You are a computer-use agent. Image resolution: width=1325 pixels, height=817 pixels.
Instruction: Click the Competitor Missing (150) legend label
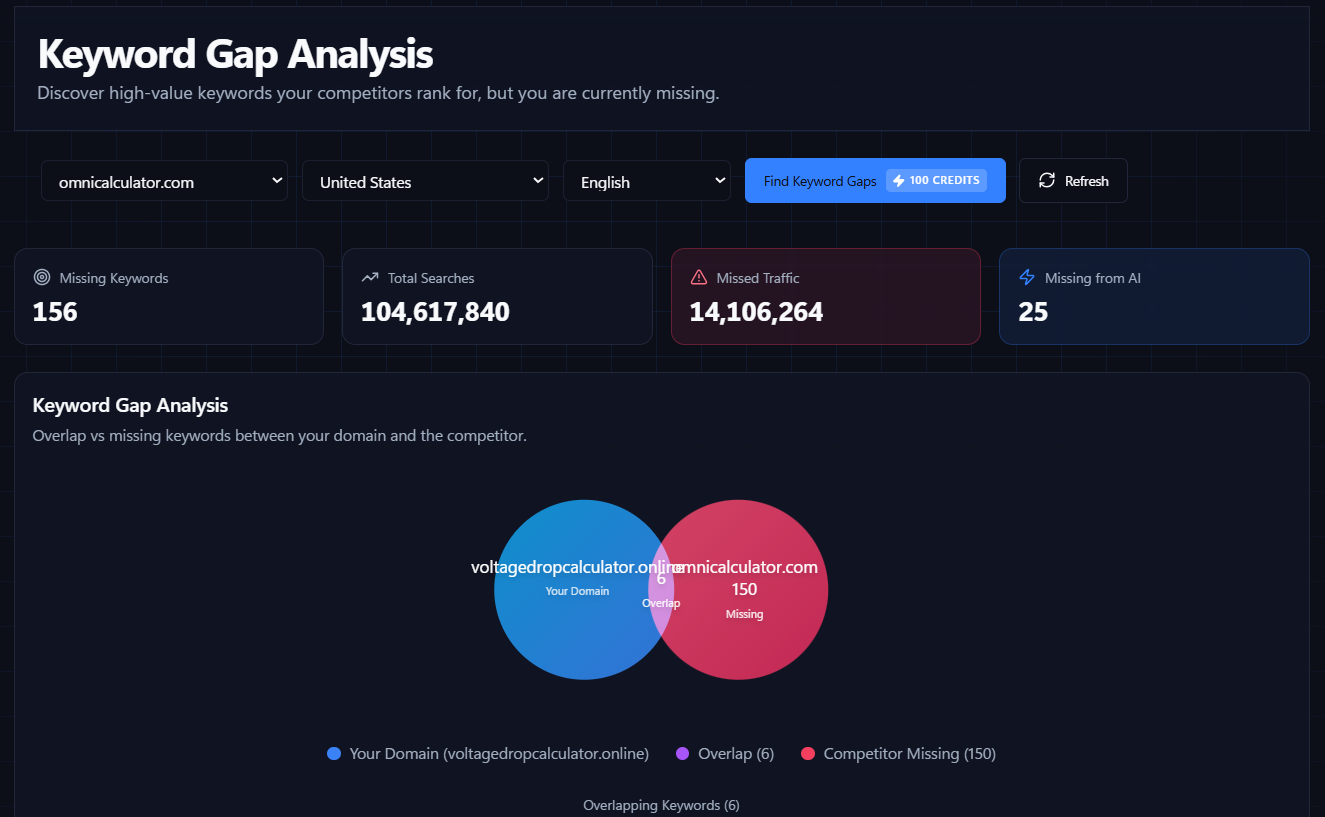[x=909, y=754]
